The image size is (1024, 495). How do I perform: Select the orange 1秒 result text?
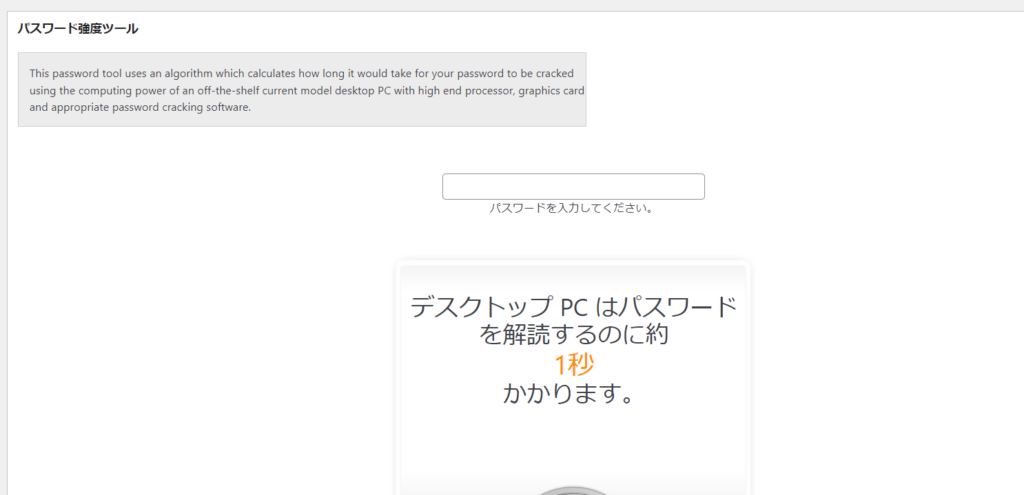pos(573,366)
